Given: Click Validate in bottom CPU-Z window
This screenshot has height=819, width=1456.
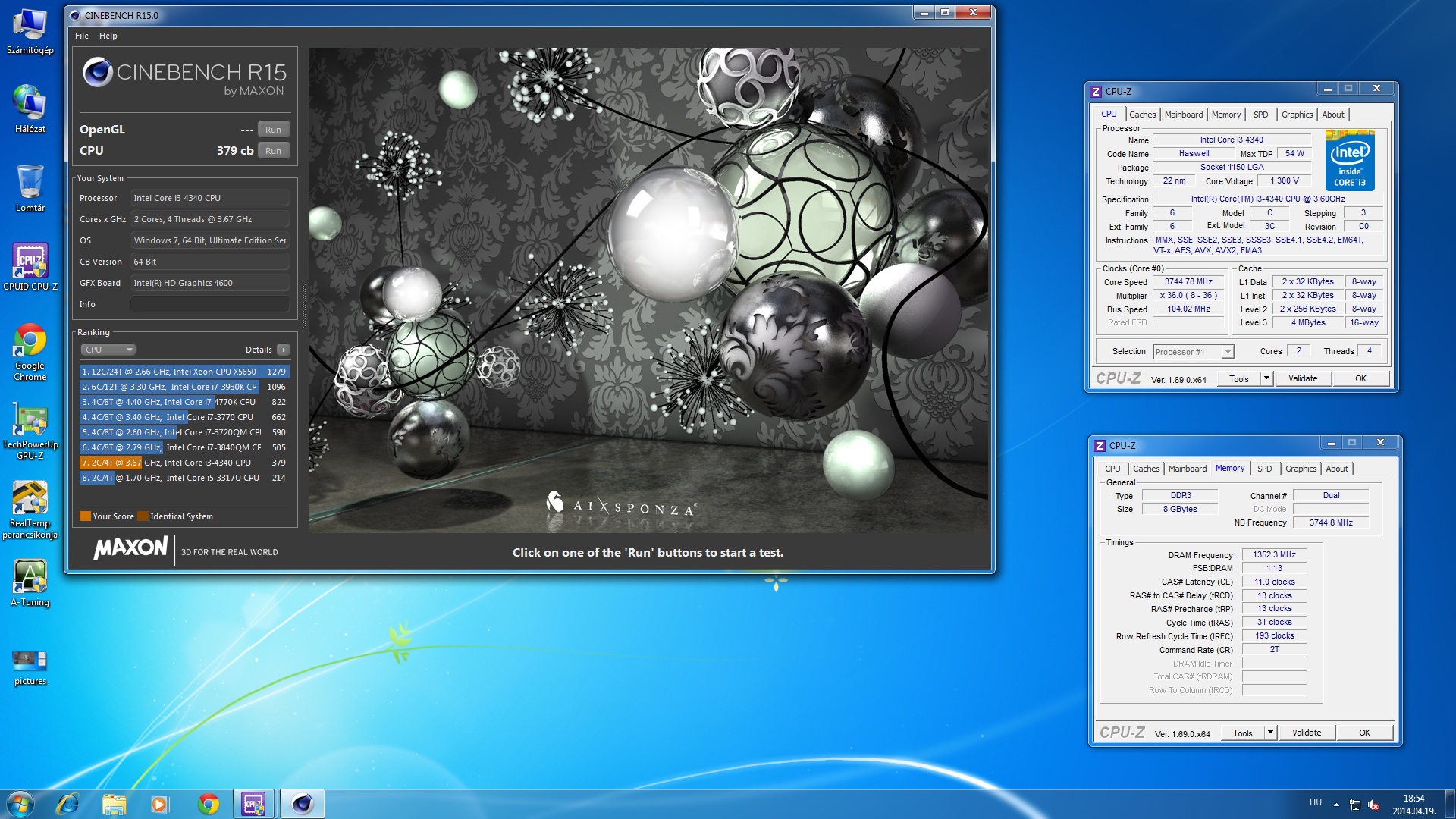Looking at the screenshot, I should coord(1307,733).
